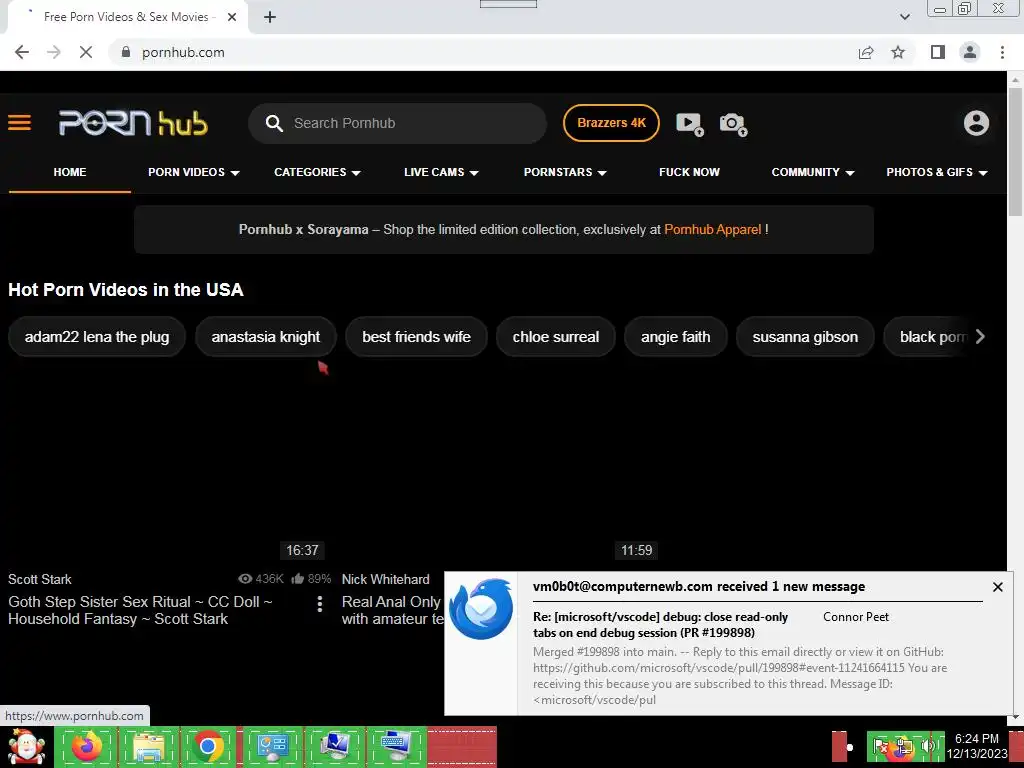Viewport: 1024px width, 768px height.
Task: Open the site hamburger menu
Action: pos(20,123)
